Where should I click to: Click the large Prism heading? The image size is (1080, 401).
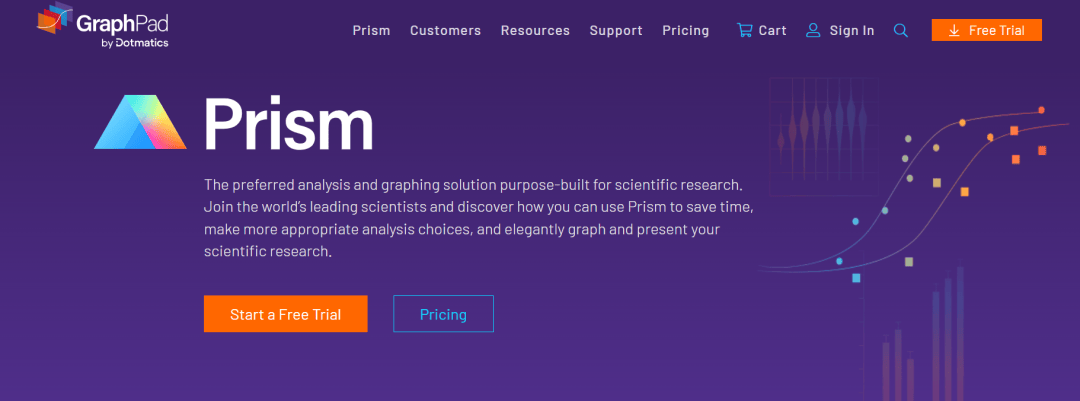288,124
